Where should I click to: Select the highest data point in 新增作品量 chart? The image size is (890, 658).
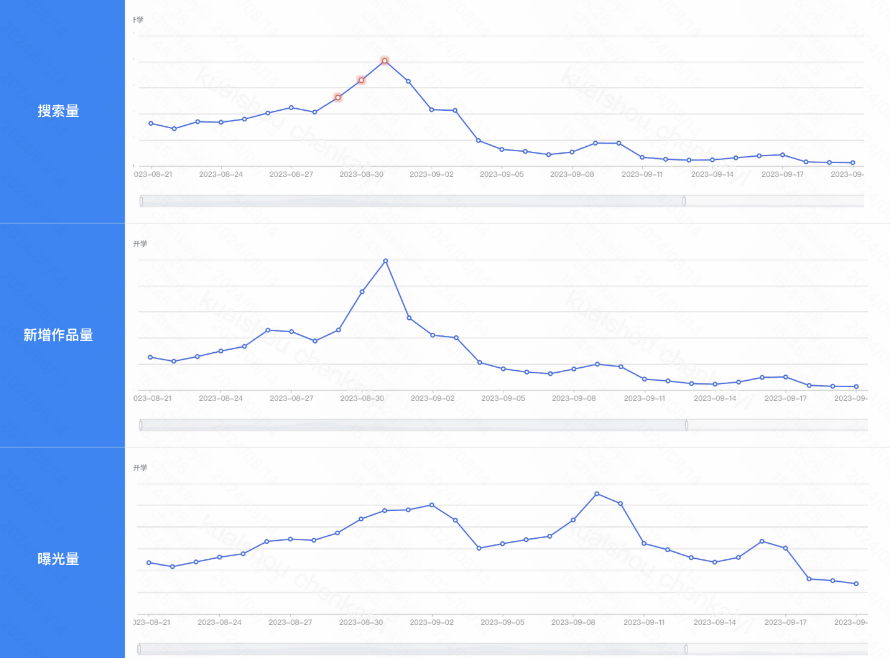[386, 261]
